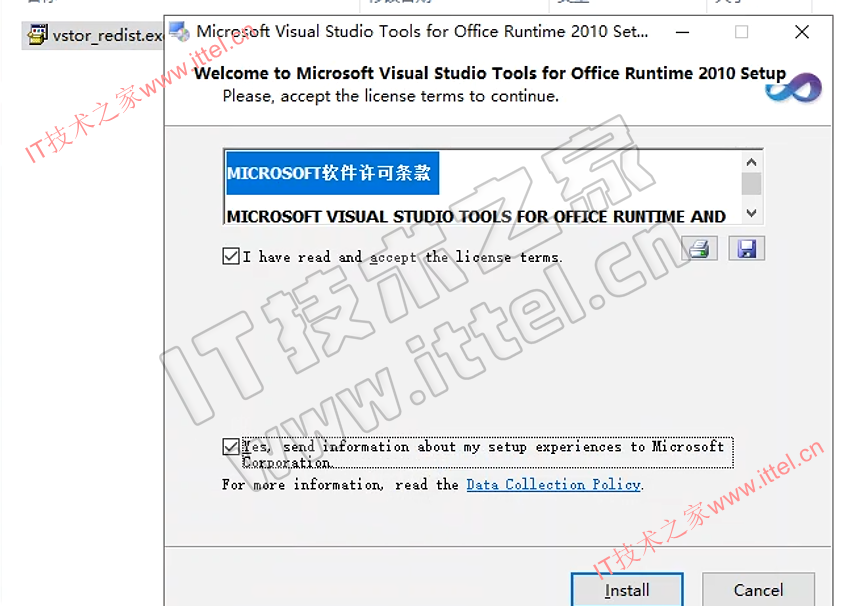Click the save license terms floppy icon

746,248
